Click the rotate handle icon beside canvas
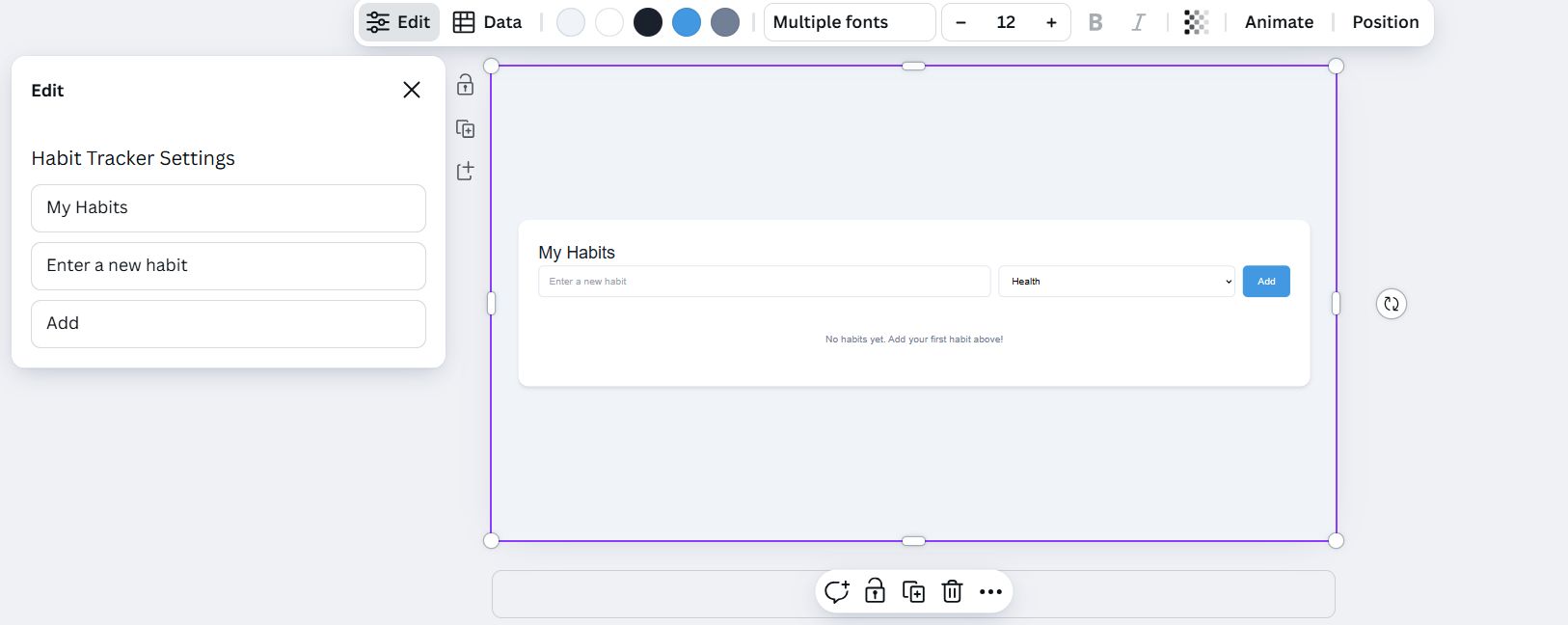 [x=1391, y=304]
